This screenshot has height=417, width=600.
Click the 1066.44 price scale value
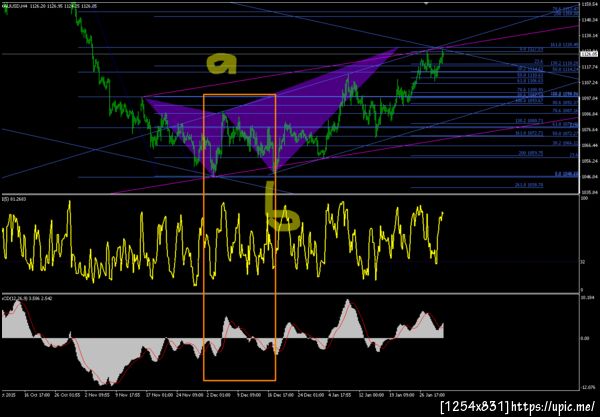tap(590, 145)
